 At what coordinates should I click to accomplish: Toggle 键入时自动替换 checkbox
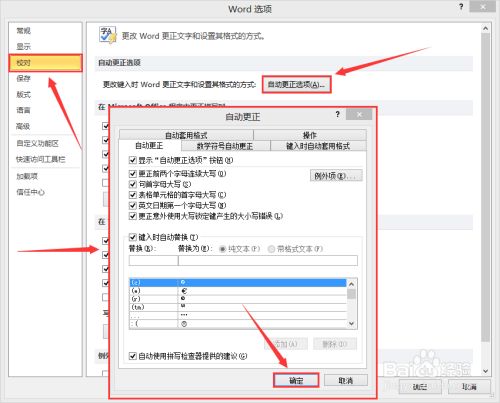pos(133,237)
